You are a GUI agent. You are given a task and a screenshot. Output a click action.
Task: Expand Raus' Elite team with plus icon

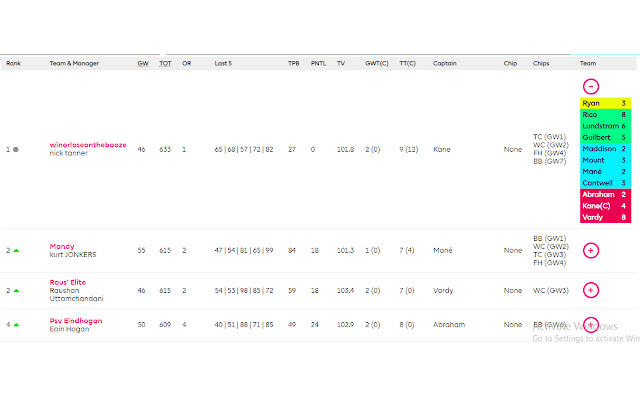pos(590,290)
